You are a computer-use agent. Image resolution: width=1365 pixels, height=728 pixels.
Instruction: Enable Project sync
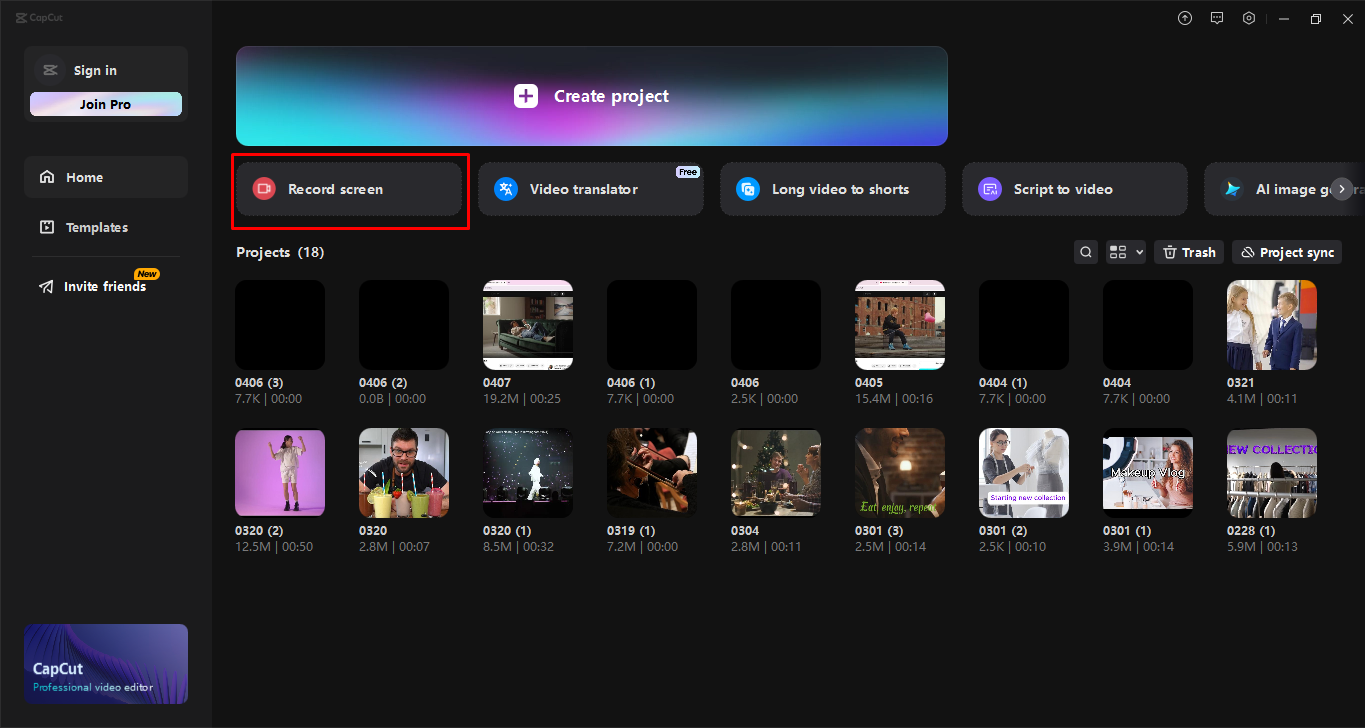(x=1286, y=251)
